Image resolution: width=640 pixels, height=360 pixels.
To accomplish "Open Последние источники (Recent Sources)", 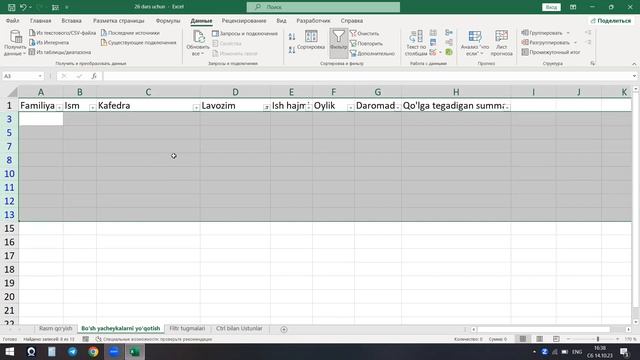I will click(130, 33).
